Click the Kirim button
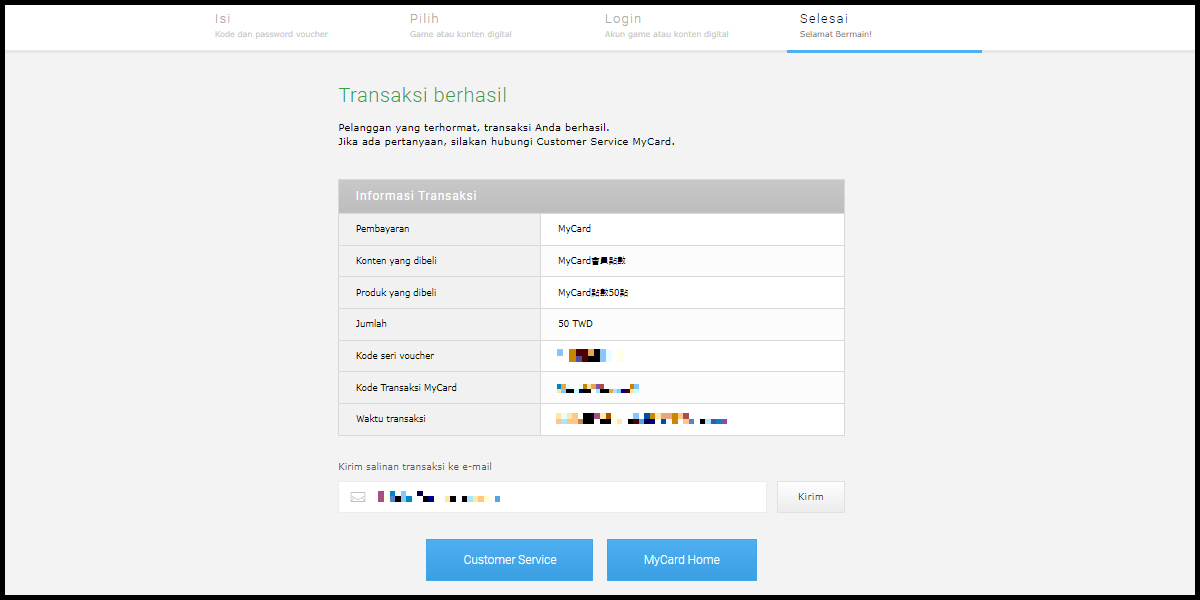The height and width of the screenshot is (600, 1200). coord(811,497)
